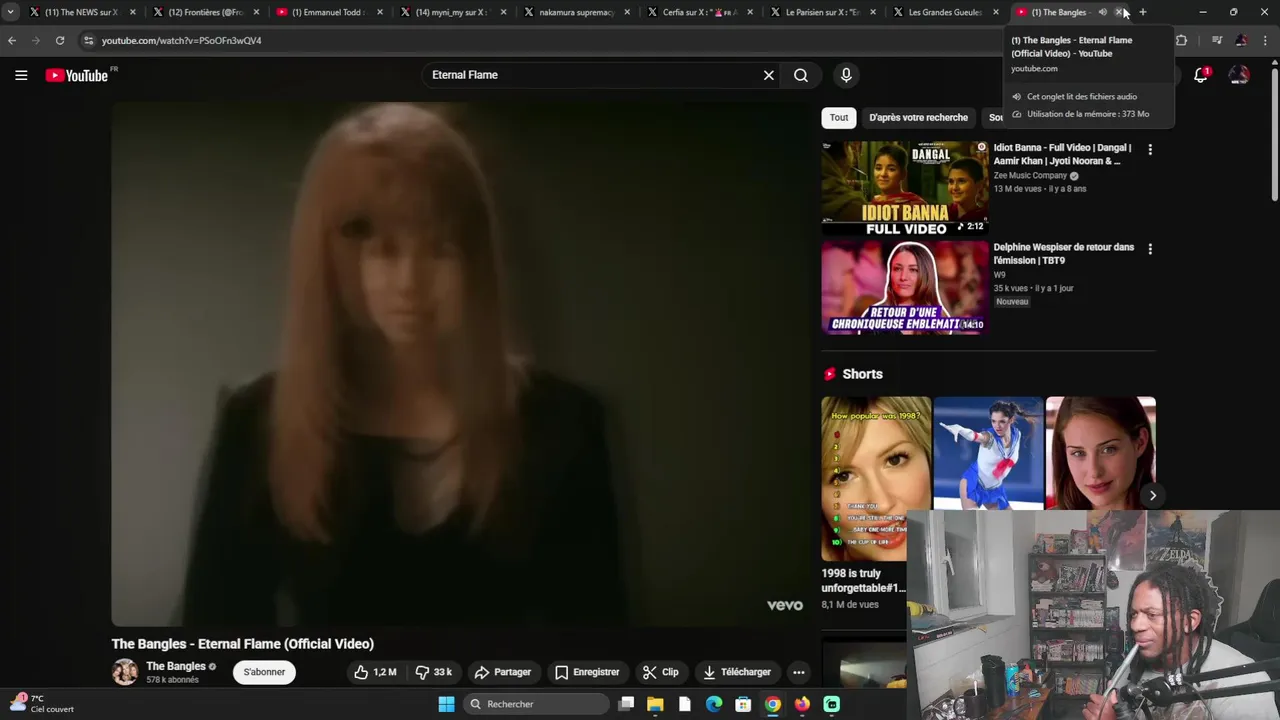Open the YouTube hamburger guide menu
Viewport: 1280px width, 720px height.
tap(21, 75)
